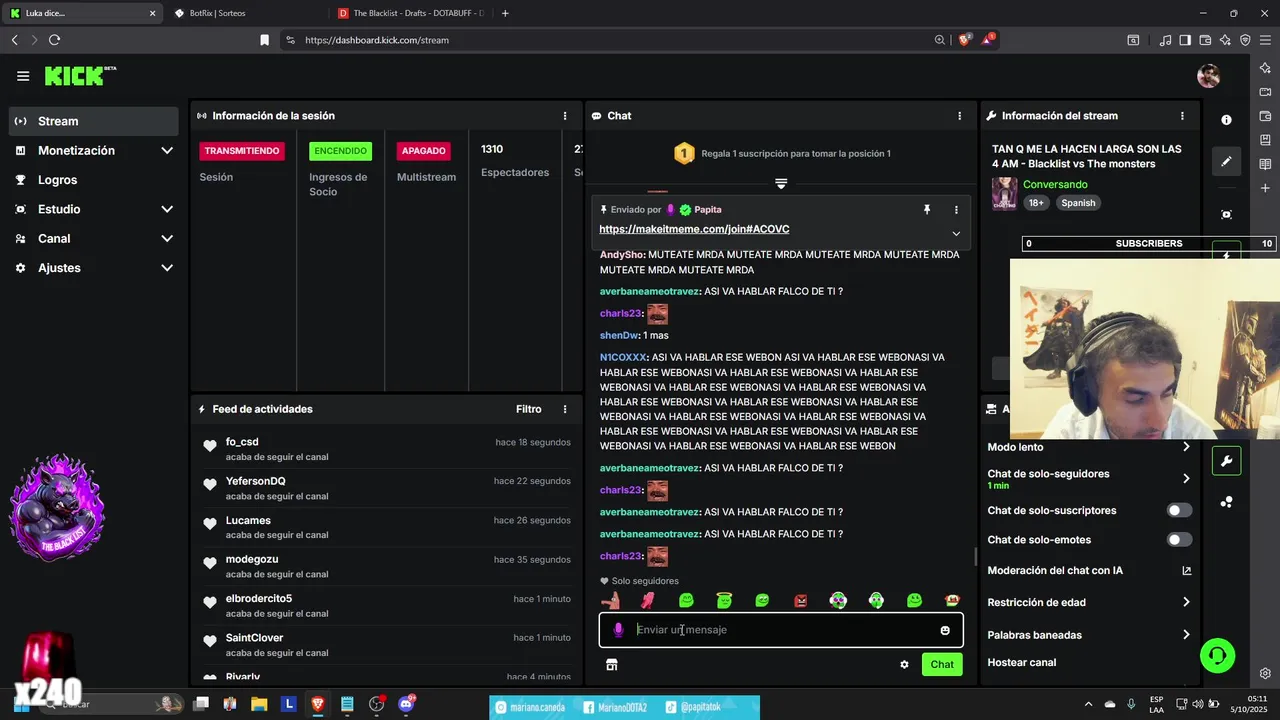Click the KICK logo
Screen dimensions: 1280x720
point(80,76)
